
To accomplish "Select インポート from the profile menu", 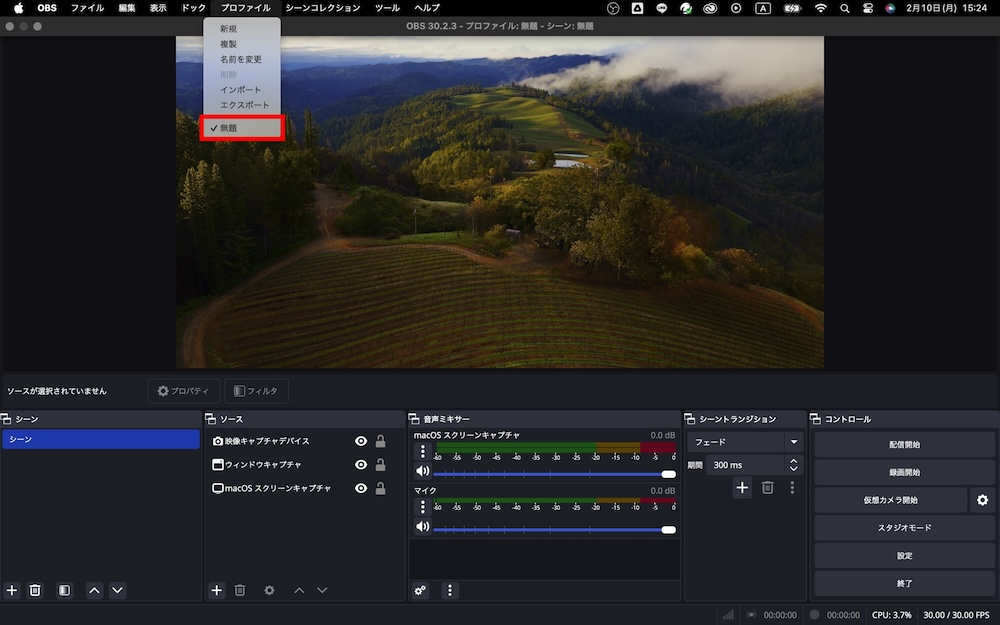I will click(241, 90).
